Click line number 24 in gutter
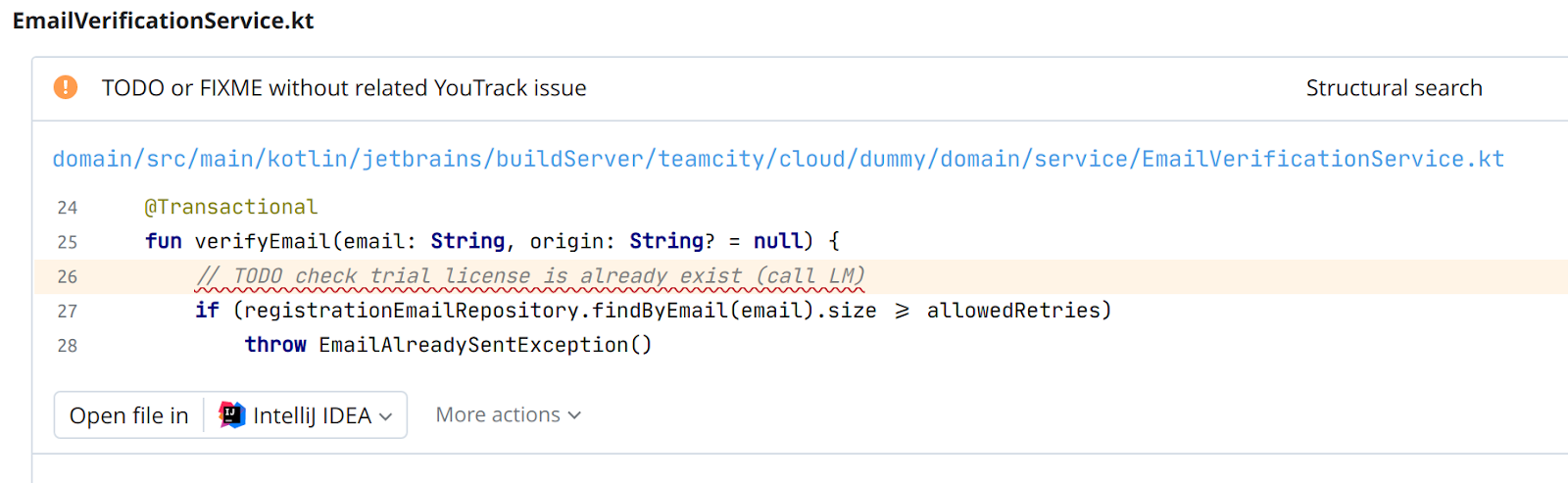Screen dimensions: 1568x483 coord(67,208)
